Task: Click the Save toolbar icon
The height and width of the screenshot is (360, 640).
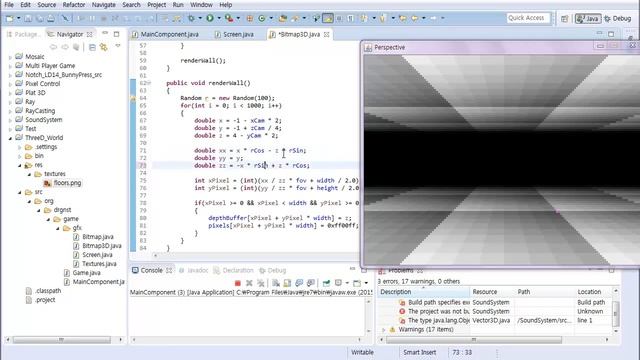Action: [28, 18]
